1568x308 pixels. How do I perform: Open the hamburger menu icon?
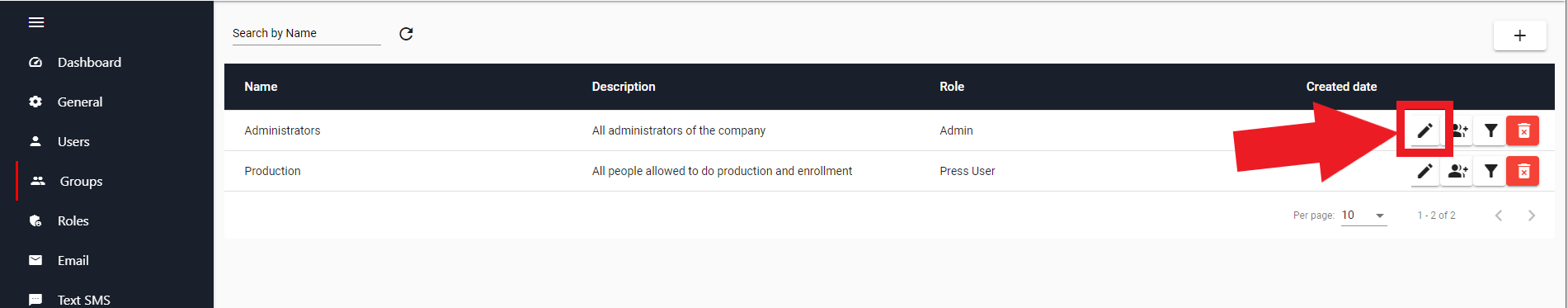click(36, 22)
